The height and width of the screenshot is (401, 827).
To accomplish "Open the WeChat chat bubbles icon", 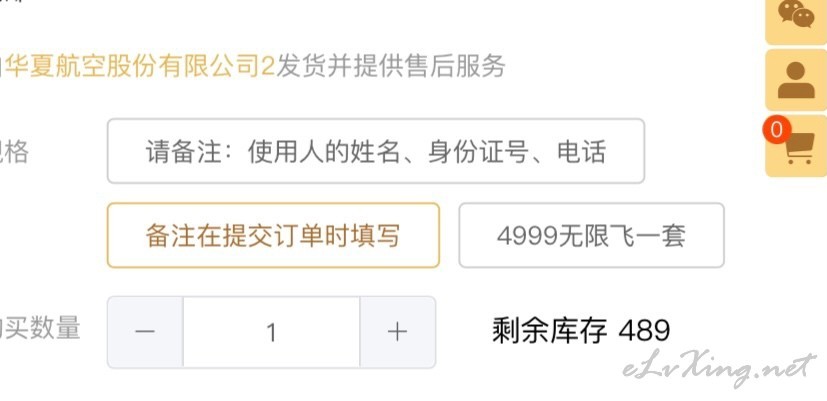I will click(796, 14).
